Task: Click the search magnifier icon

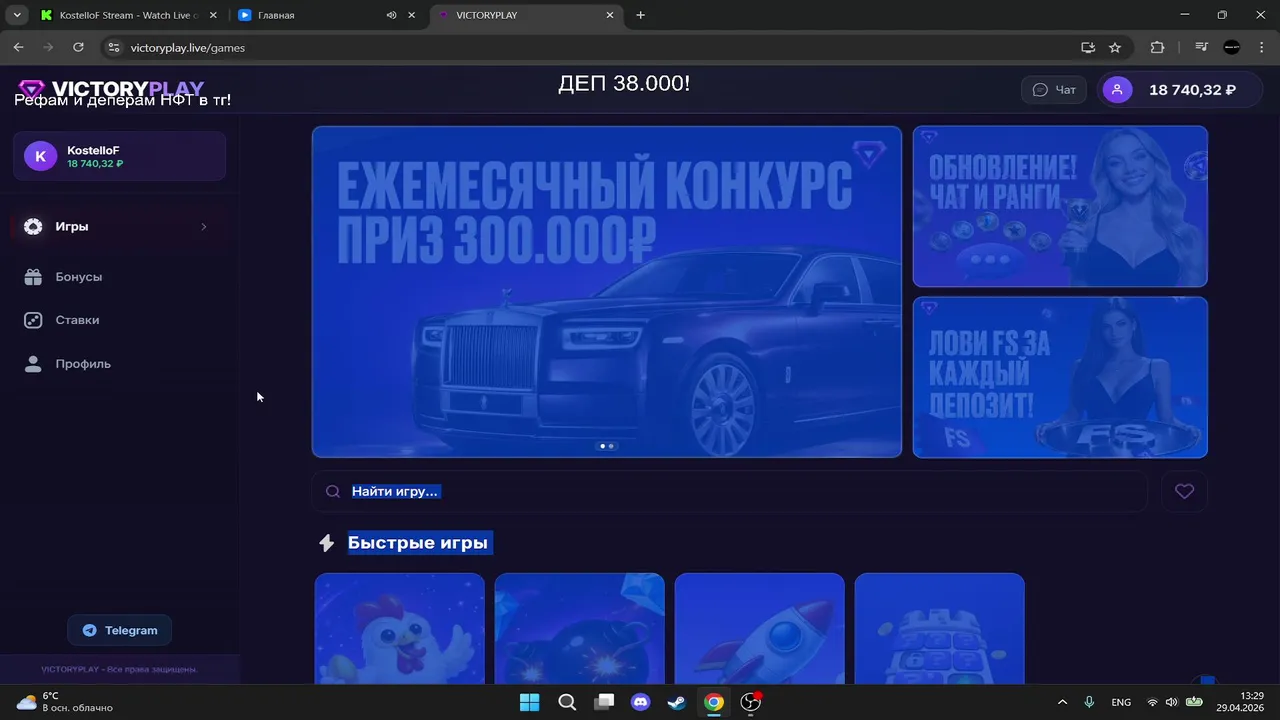Action: [333, 492]
